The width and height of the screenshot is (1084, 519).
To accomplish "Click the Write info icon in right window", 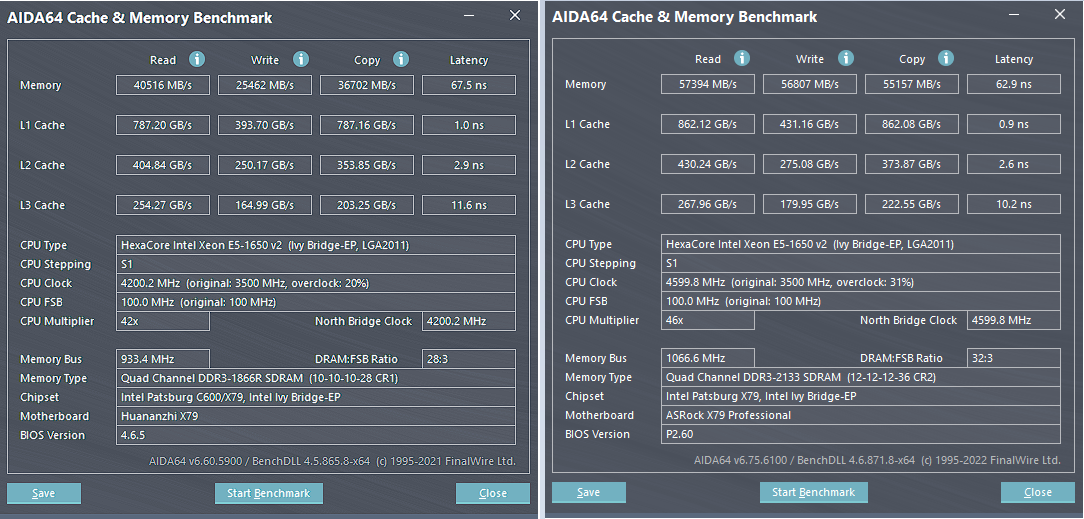I will [846, 59].
